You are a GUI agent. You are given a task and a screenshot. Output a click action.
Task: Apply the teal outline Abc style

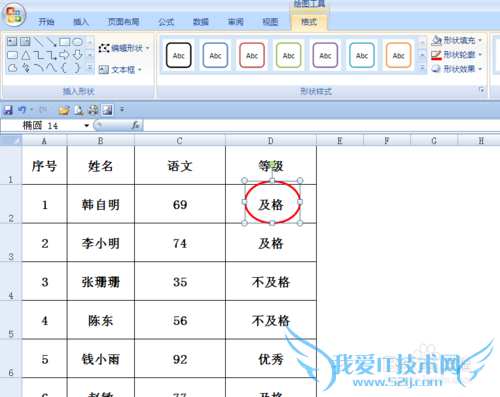[362, 55]
